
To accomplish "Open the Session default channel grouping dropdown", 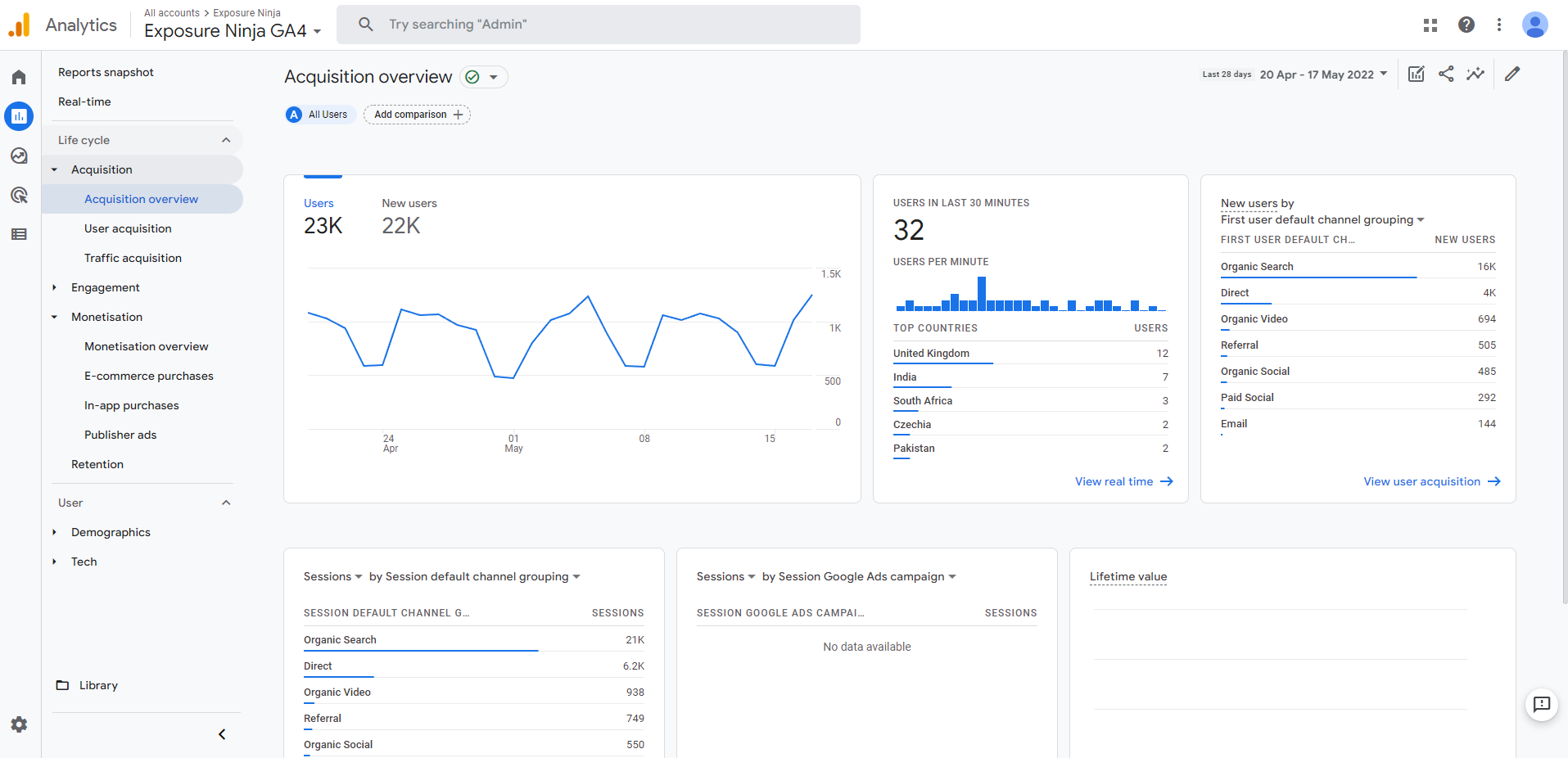I will pyautogui.click(x=475, y=576).
